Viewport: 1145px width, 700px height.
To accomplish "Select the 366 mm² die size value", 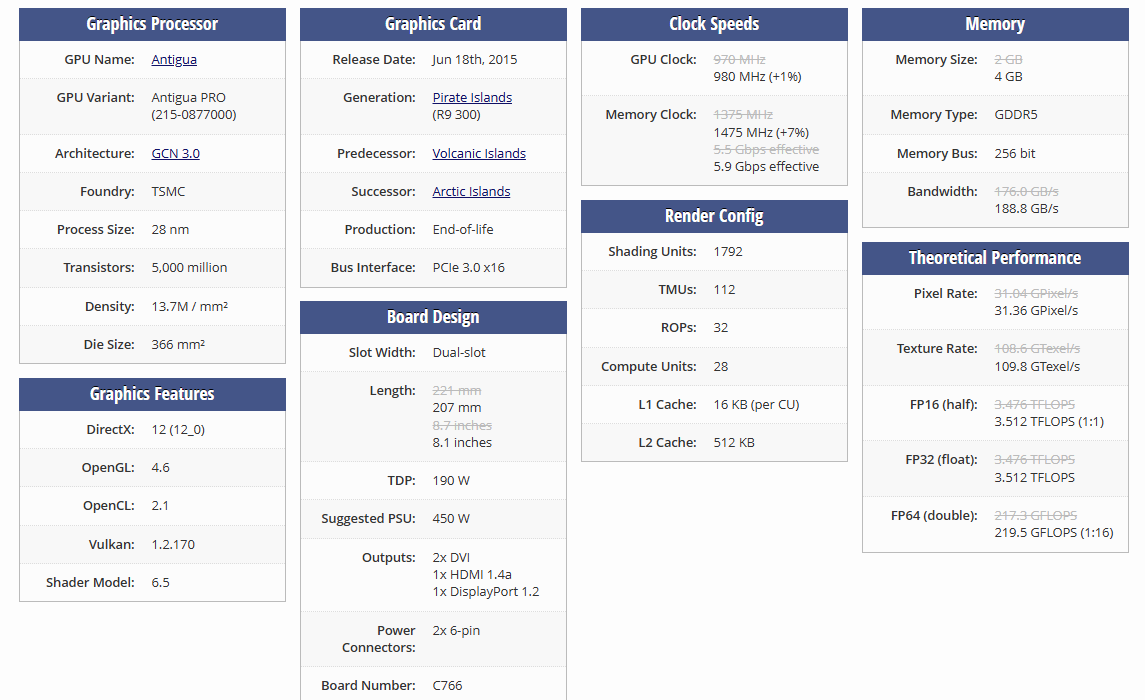I will click(177, 345).
